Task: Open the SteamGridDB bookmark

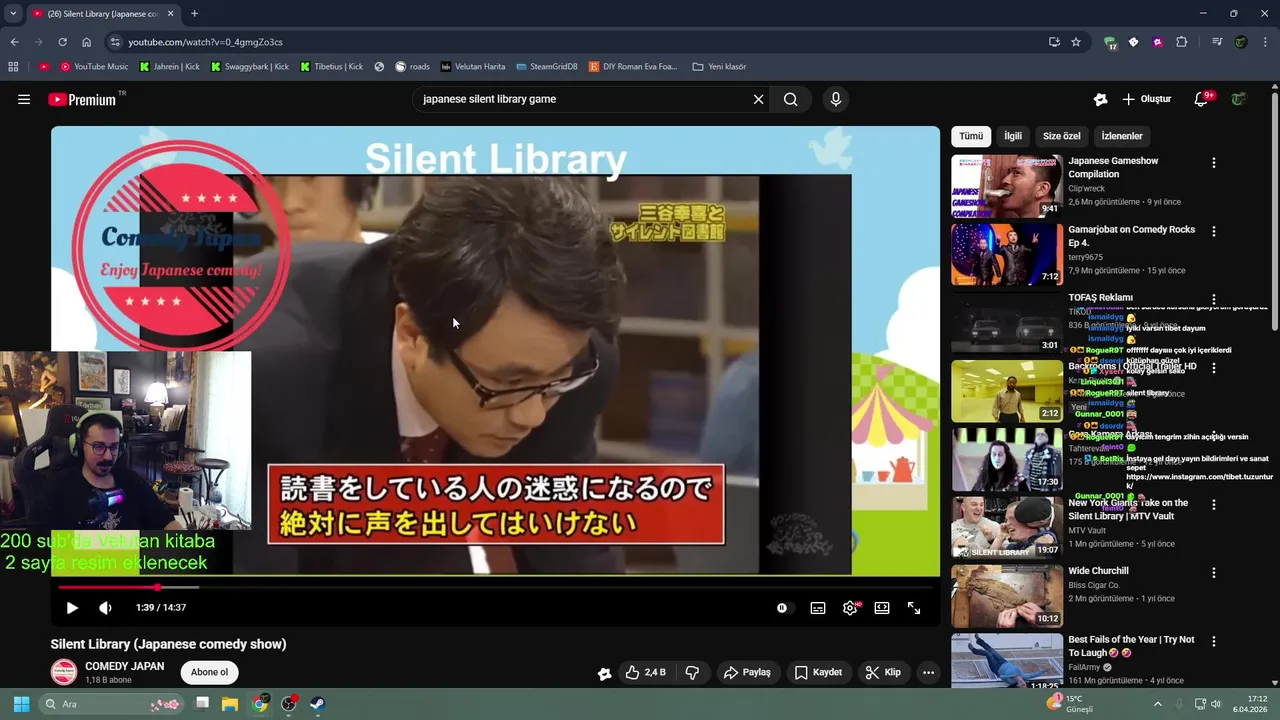Action: click(547, 67)
